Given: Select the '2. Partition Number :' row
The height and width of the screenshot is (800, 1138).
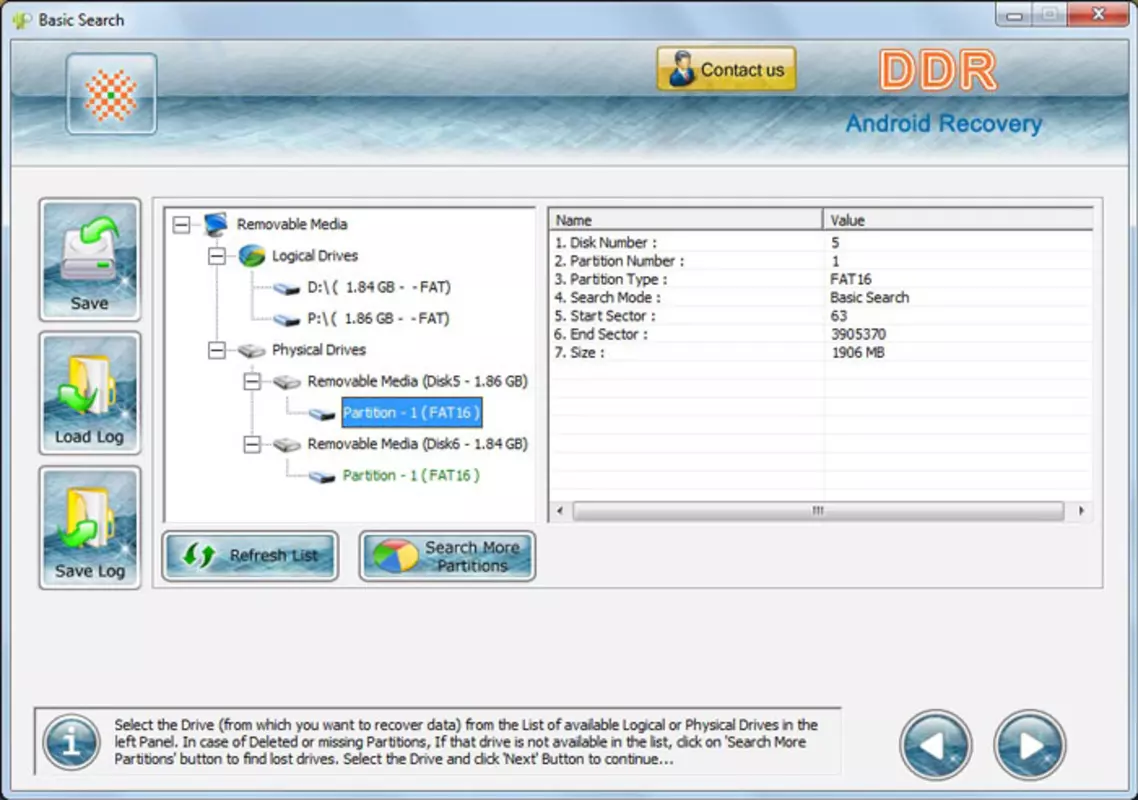Looking at the screenshot, I should click(x=821, y=261).
